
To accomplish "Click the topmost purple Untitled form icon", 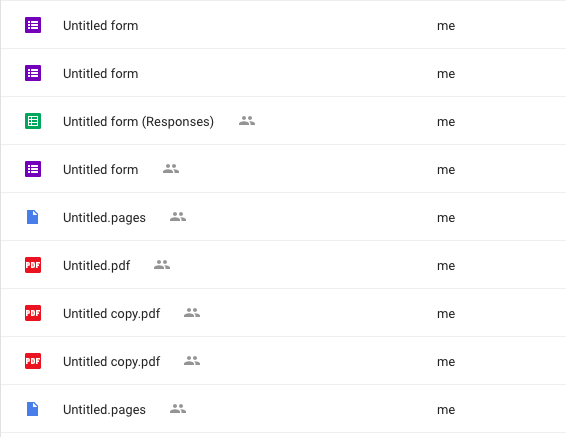I will (x=33, y=25).
